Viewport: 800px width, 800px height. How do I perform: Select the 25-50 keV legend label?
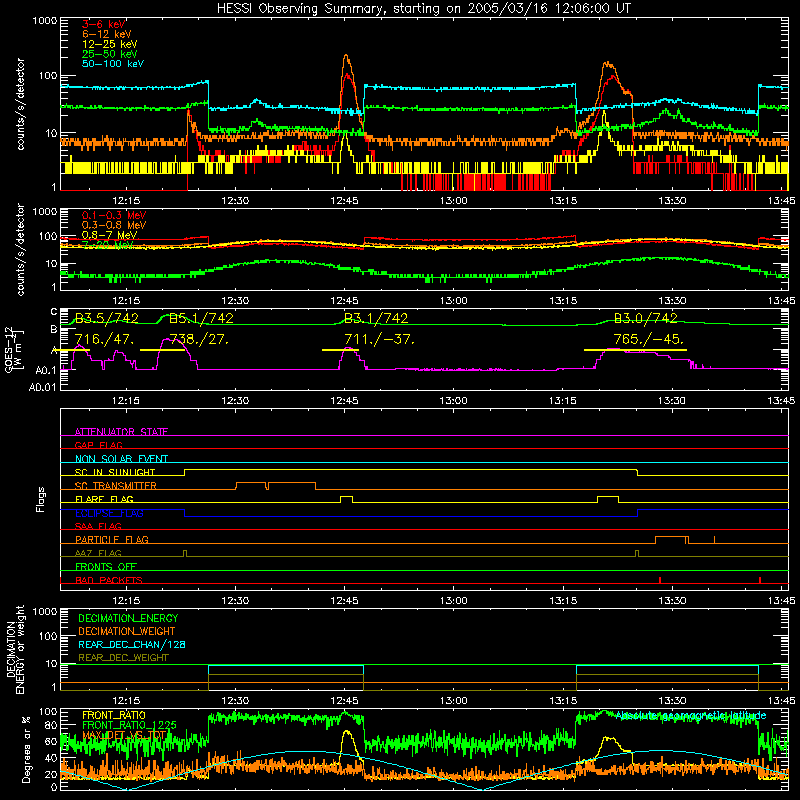110,54
